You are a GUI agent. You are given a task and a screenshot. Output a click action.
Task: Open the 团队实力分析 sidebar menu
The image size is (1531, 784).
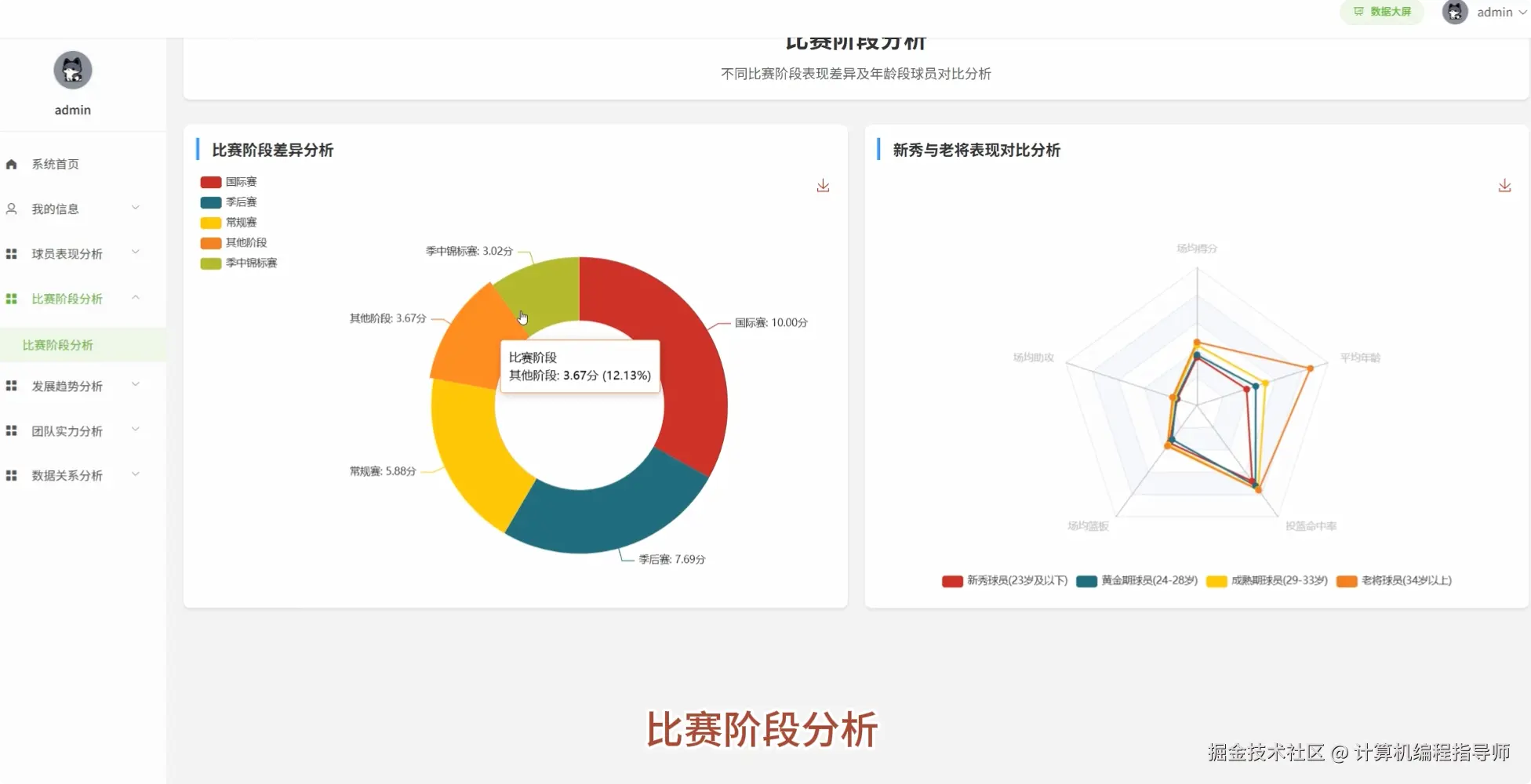tap(67, 430)
